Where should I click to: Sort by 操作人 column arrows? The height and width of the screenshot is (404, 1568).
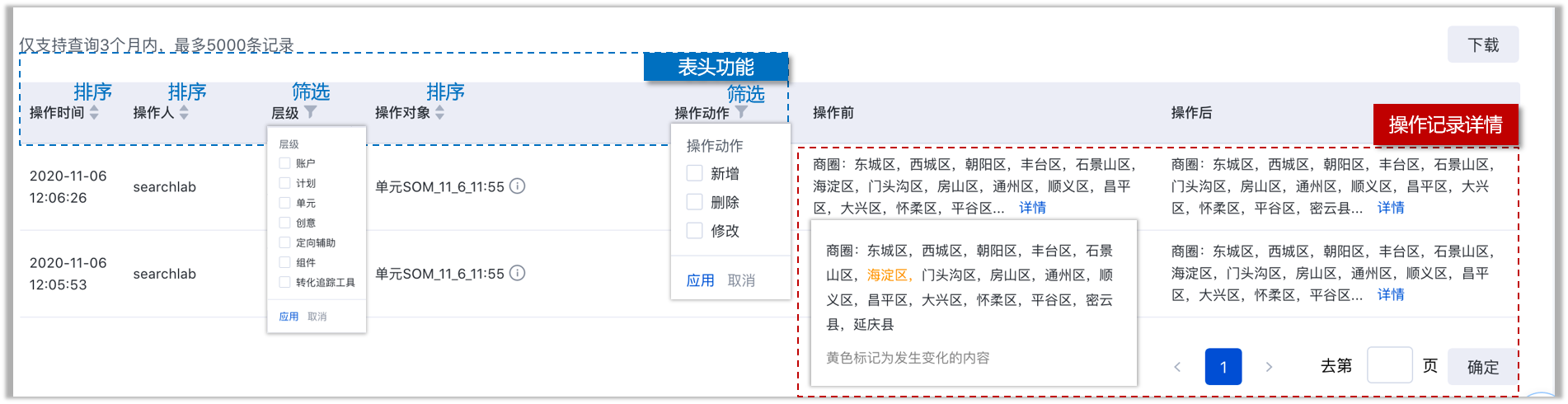coord(184,112)
